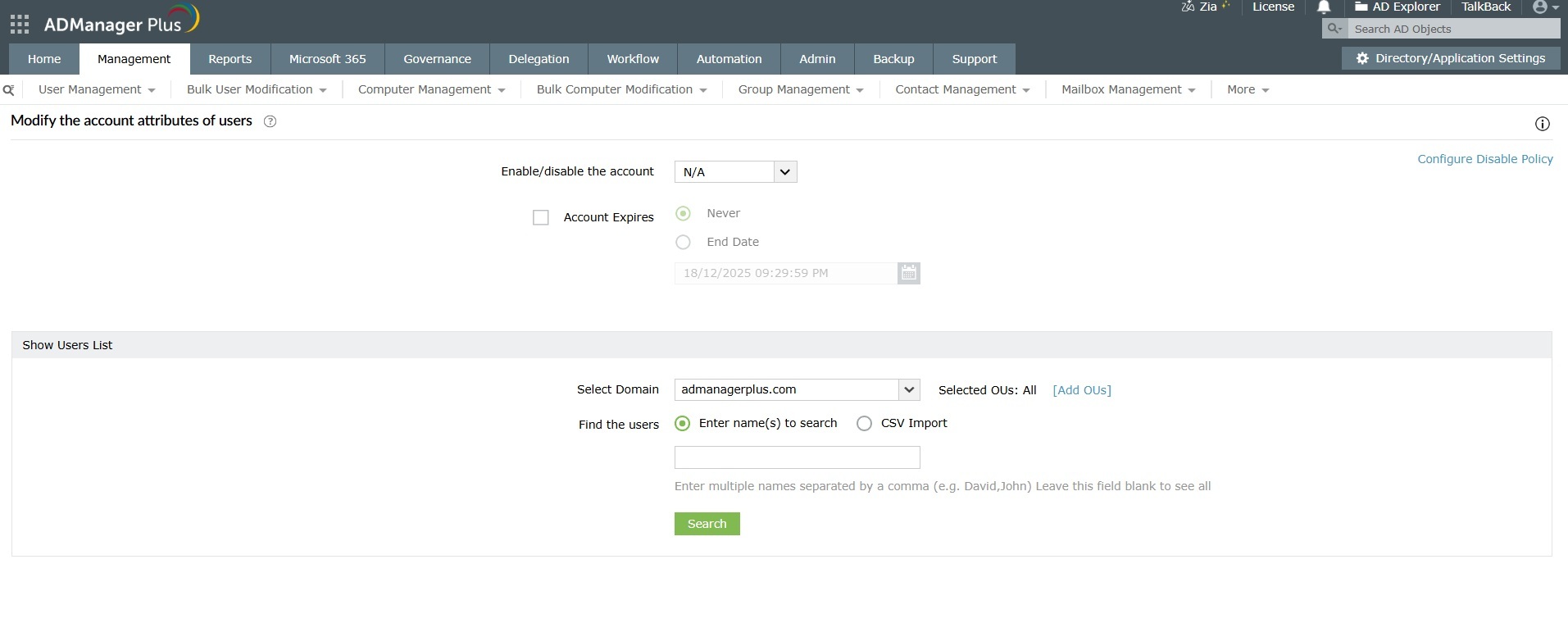Go to the Home tab

(x=44, y=59)
